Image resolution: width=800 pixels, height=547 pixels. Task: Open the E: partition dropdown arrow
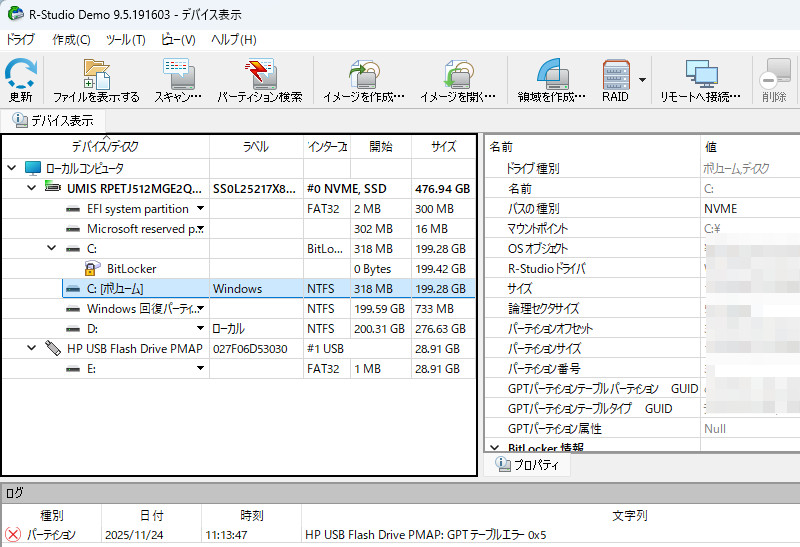point(201,368)
